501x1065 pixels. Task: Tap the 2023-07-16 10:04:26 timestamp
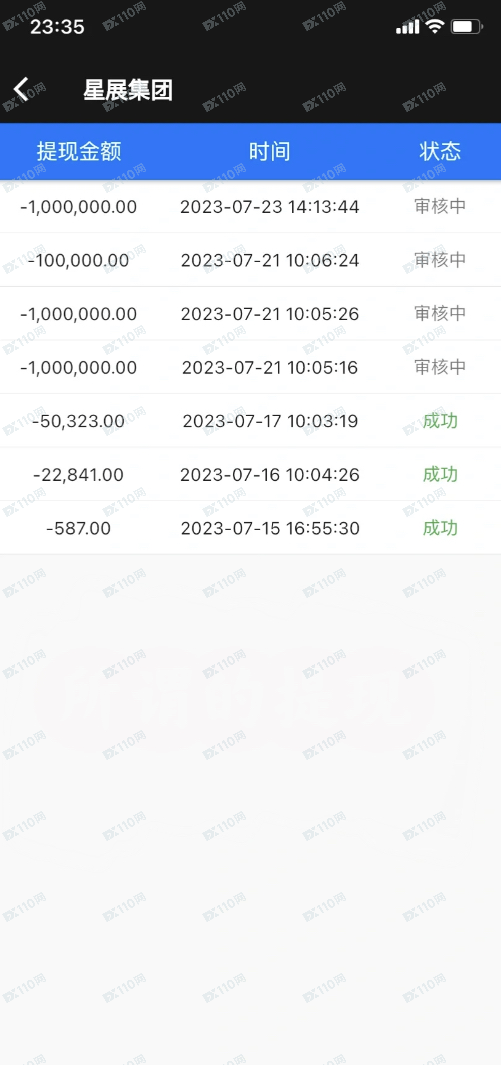[x=270, y=475]
